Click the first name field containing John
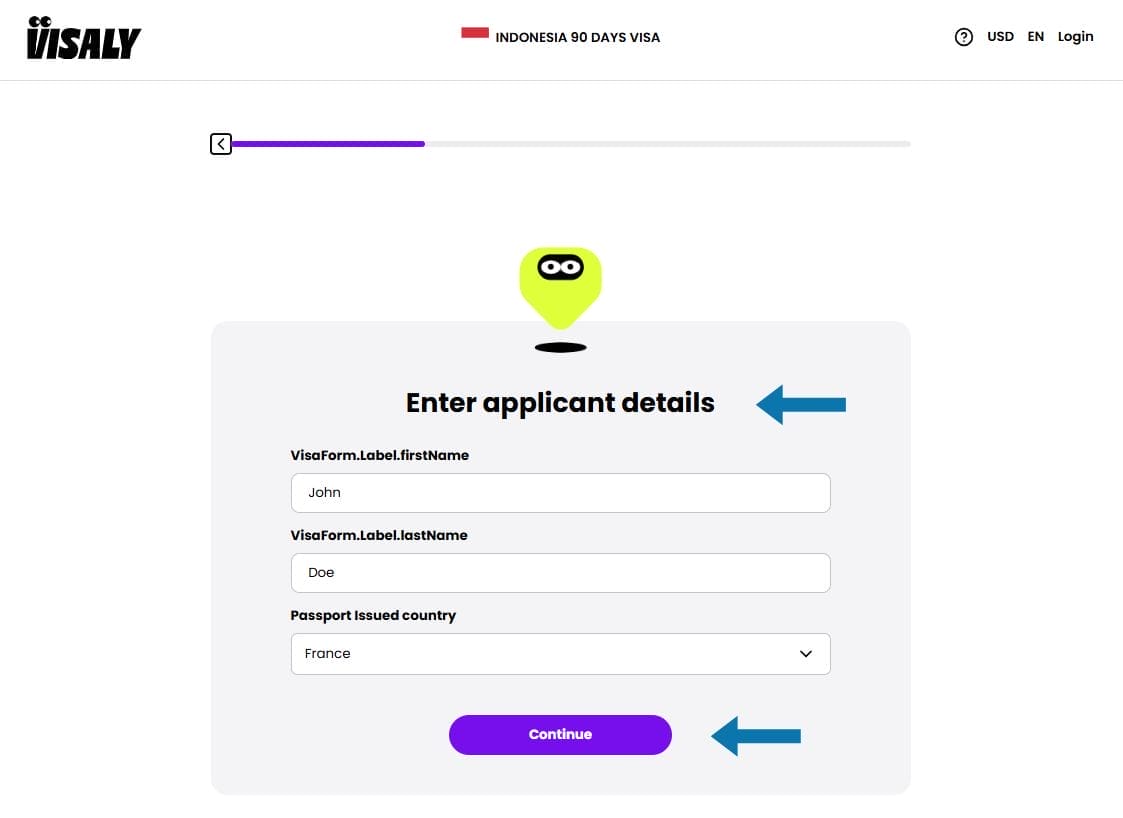 (x=560, y=493)
